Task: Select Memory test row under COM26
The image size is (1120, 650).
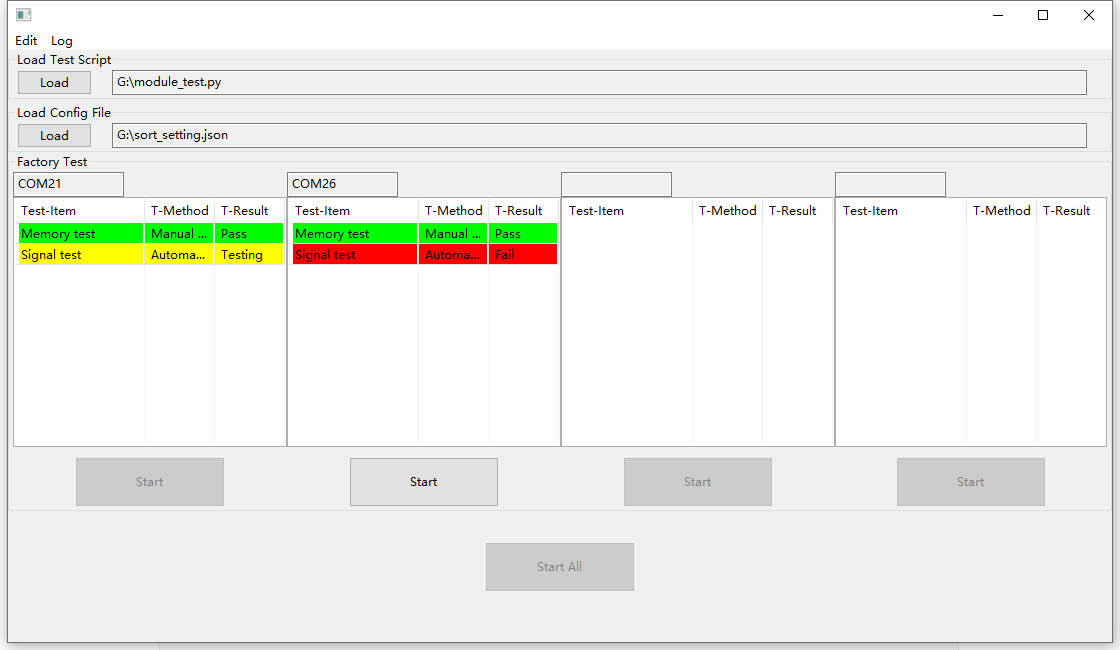Action: 354,234
